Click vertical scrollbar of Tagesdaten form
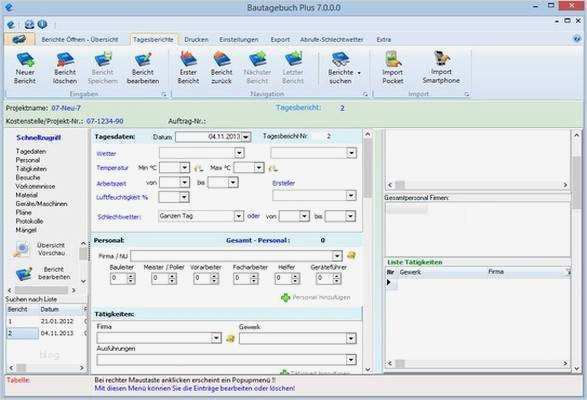Image resolution: width=587 pixels, height=400 pixels. click(368, 251)
